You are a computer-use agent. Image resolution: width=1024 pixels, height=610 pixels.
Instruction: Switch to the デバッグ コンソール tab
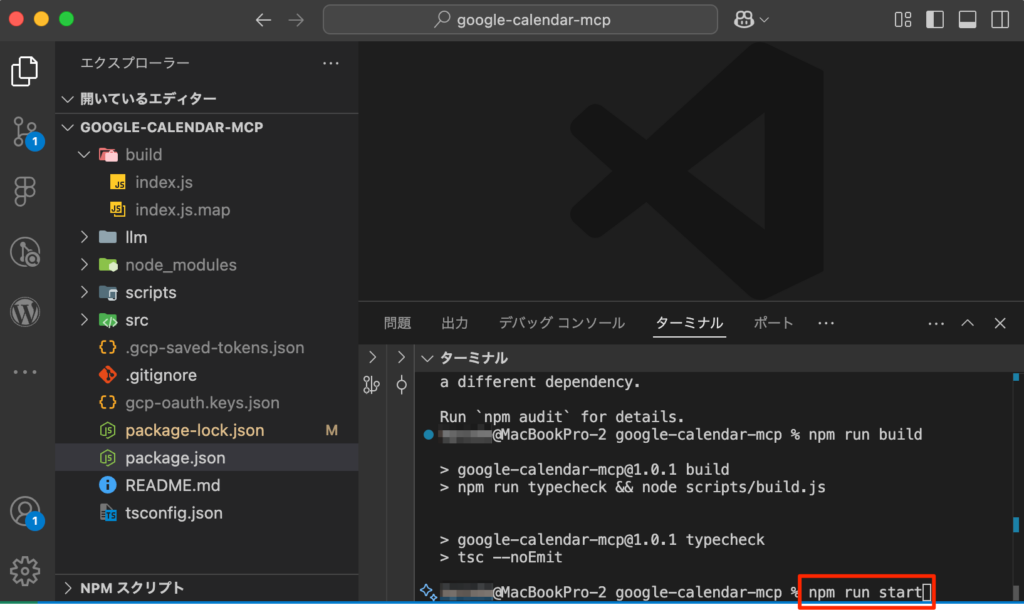[561, 323]
